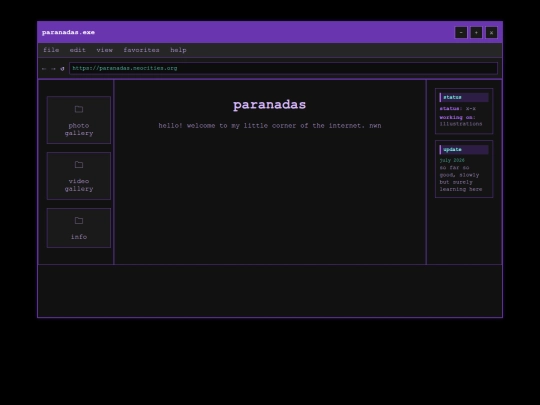Open the favorites menu

pyautogui.click(x=141, y=50)
